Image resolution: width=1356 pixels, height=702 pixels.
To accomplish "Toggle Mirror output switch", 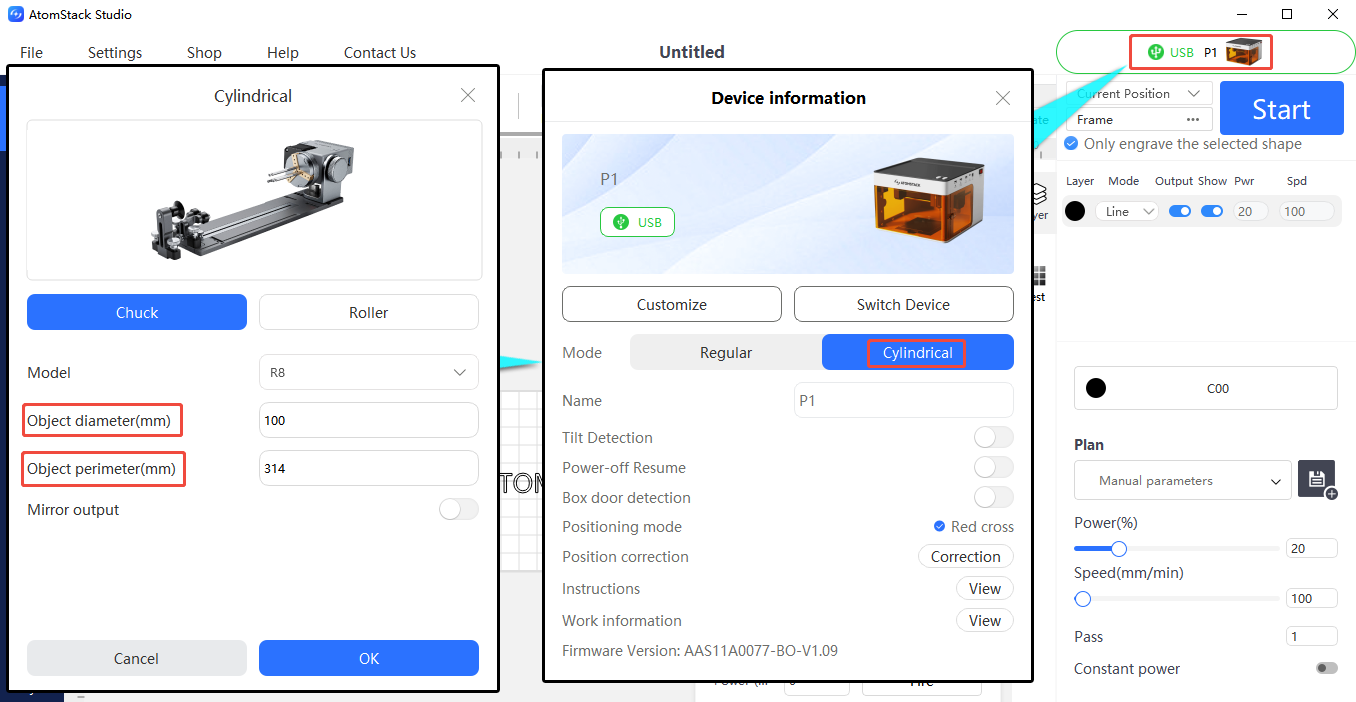I will (x=459, y=509).
